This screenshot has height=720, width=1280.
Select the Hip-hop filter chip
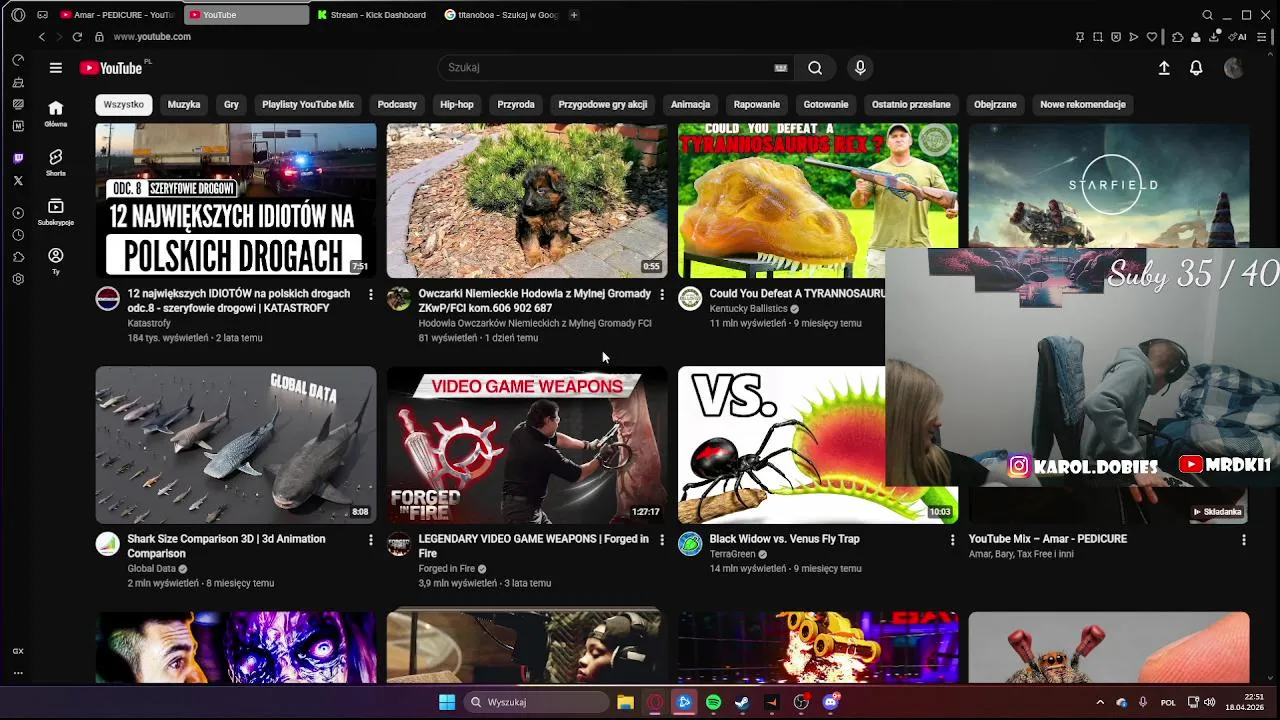457,104
